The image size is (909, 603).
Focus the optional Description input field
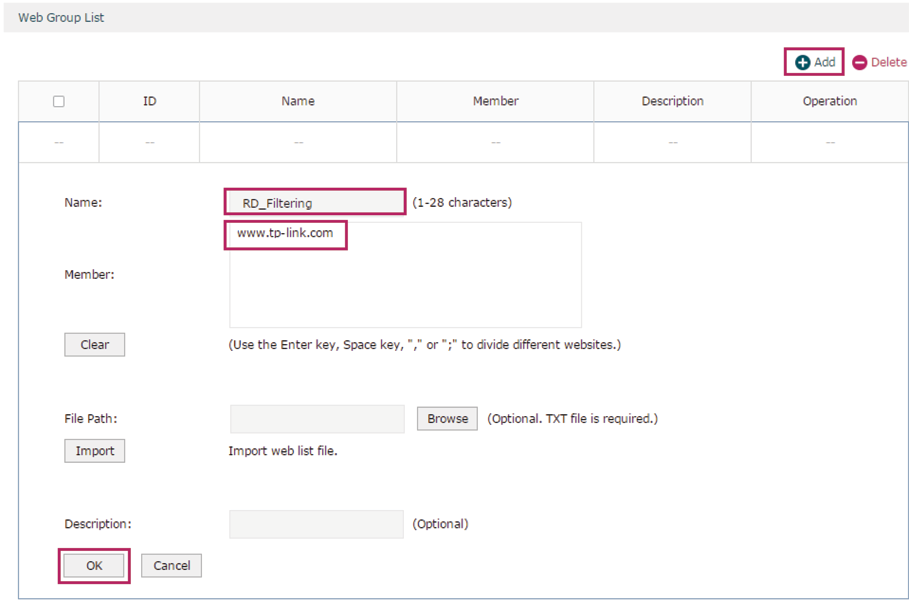tap(317, 524)
